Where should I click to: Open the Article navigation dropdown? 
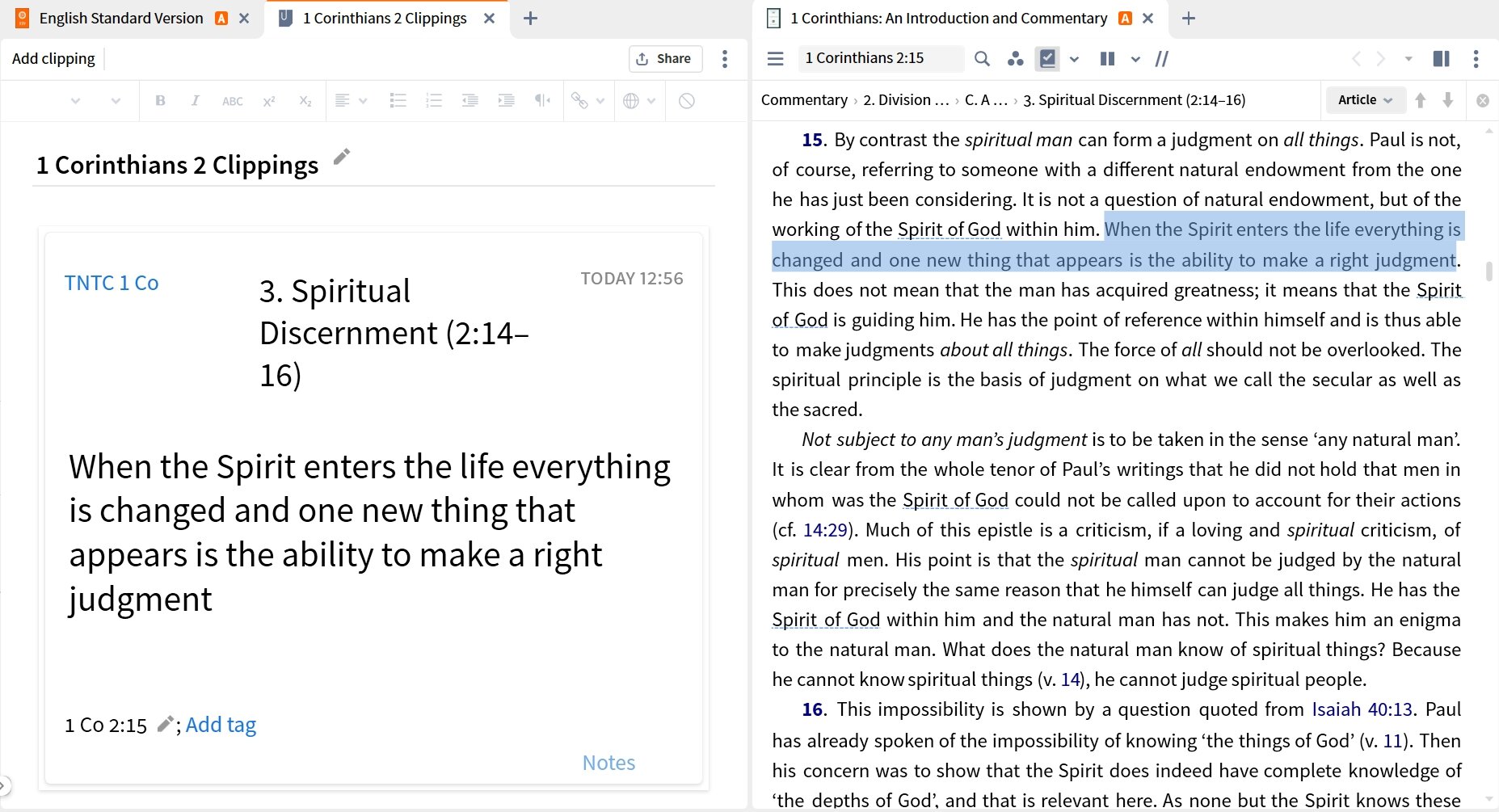click(1365, 100)
